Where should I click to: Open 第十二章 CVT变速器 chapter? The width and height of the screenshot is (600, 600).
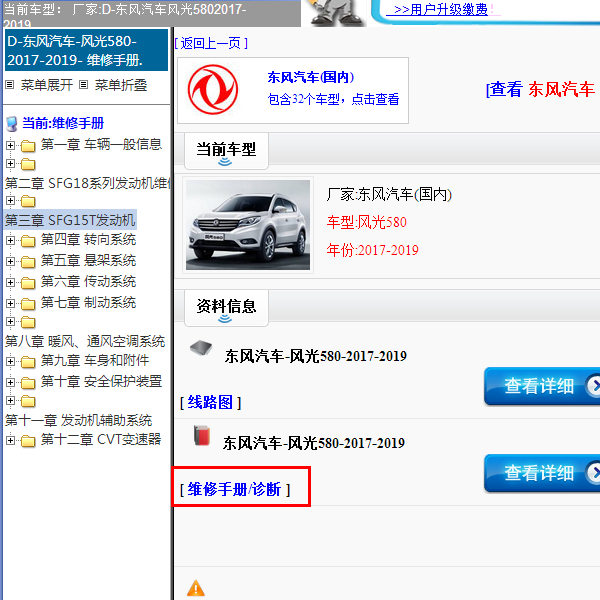point(101,439)
